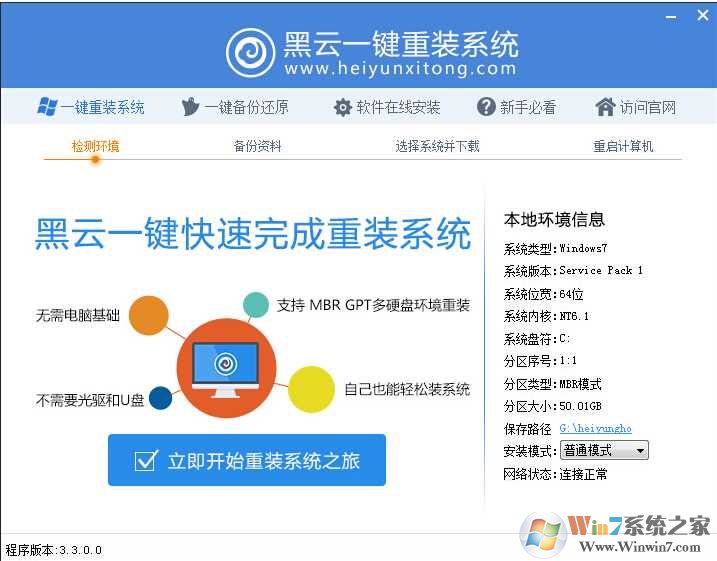Switch to the 选择系统并下载 step

pos(437,146)
